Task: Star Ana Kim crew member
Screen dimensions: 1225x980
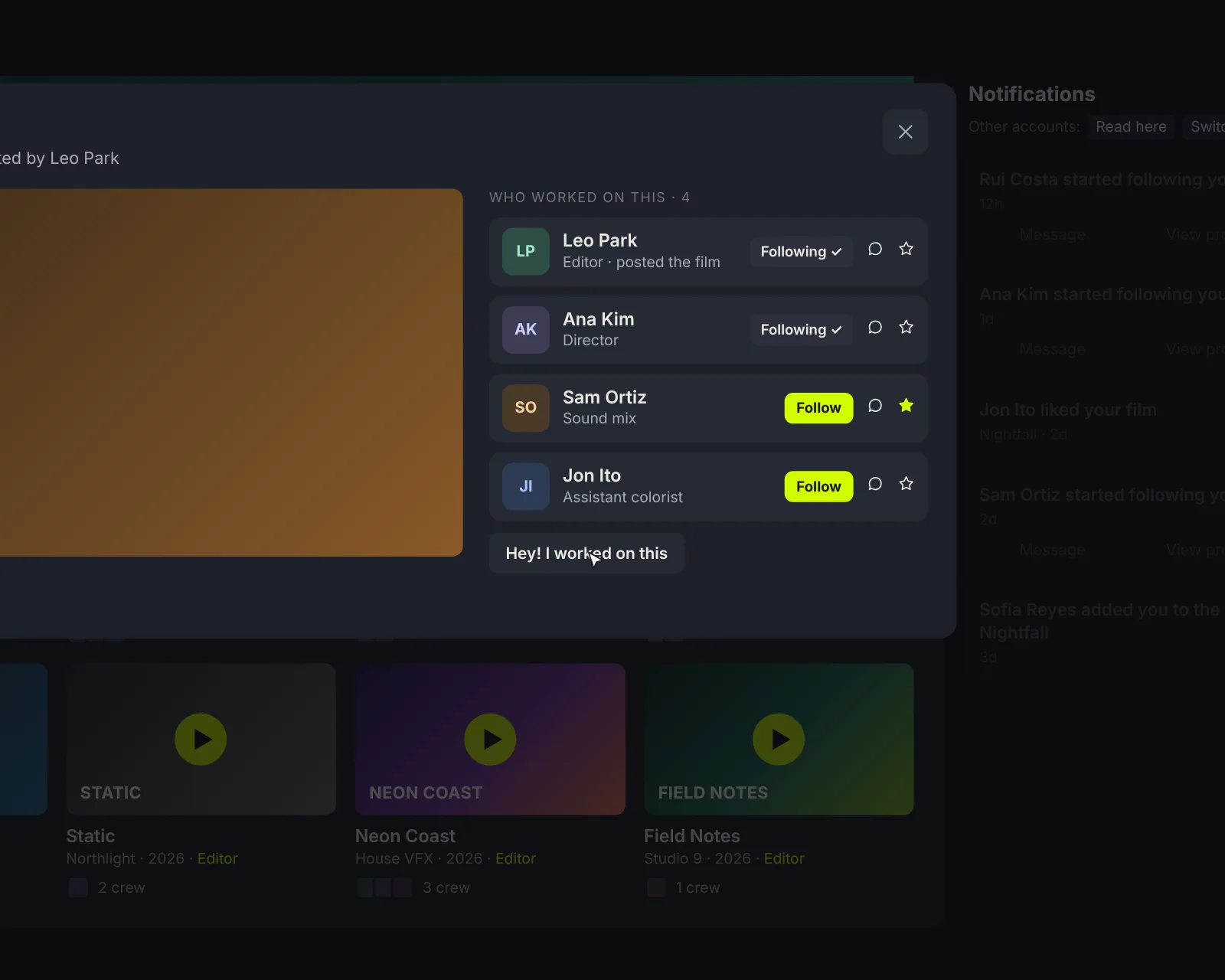Action: pos(906,328)
